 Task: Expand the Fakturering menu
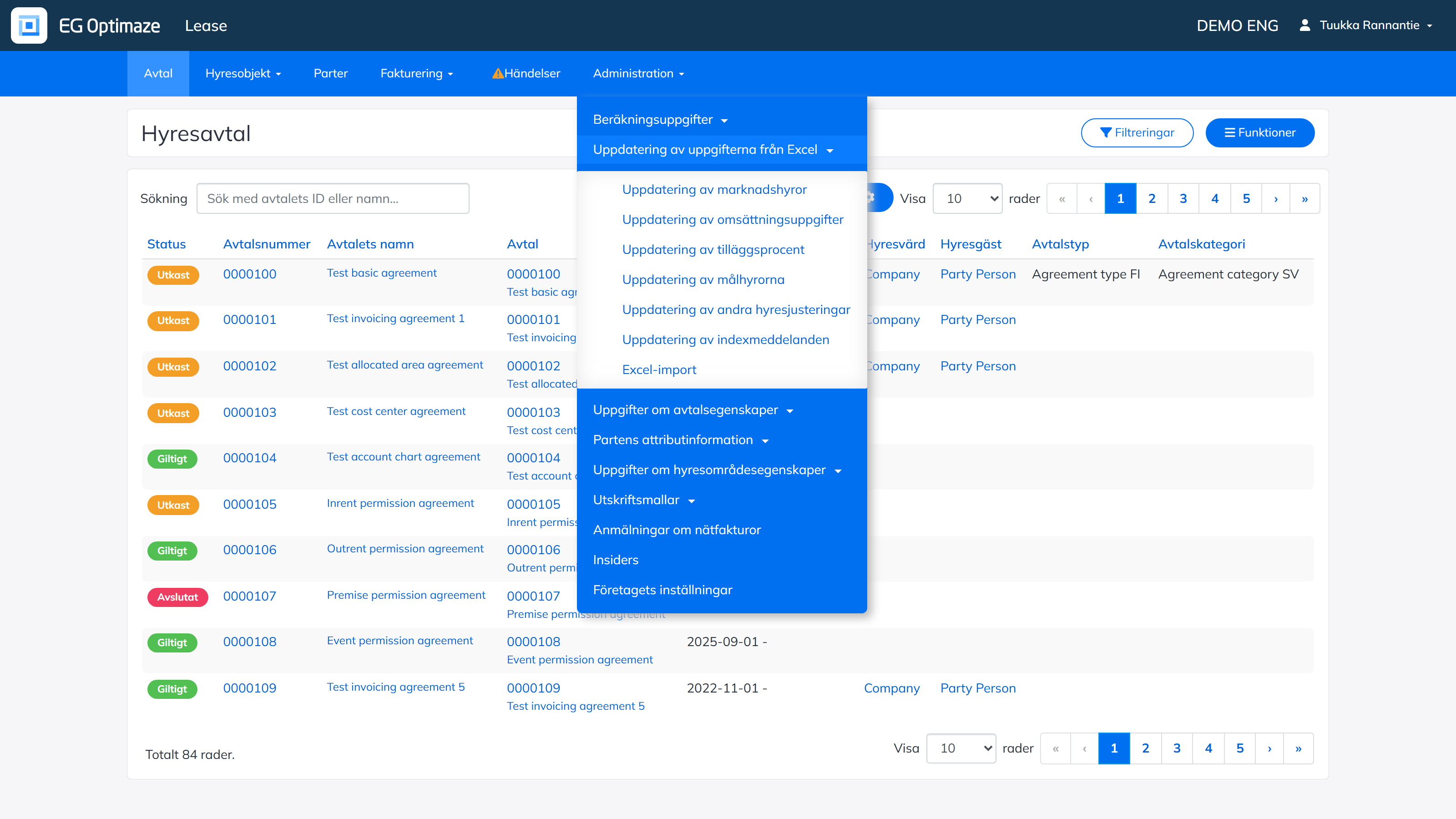tap(417, 73)
